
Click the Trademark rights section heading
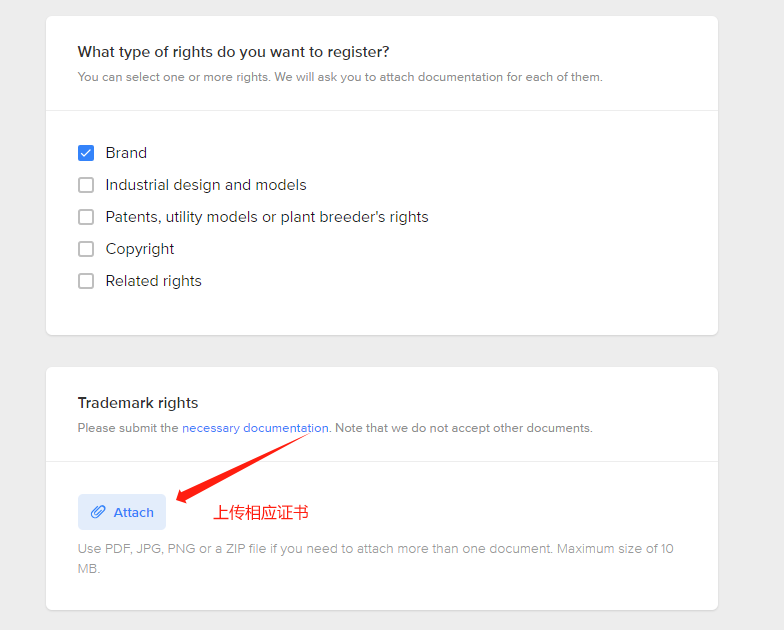point(138,403)
